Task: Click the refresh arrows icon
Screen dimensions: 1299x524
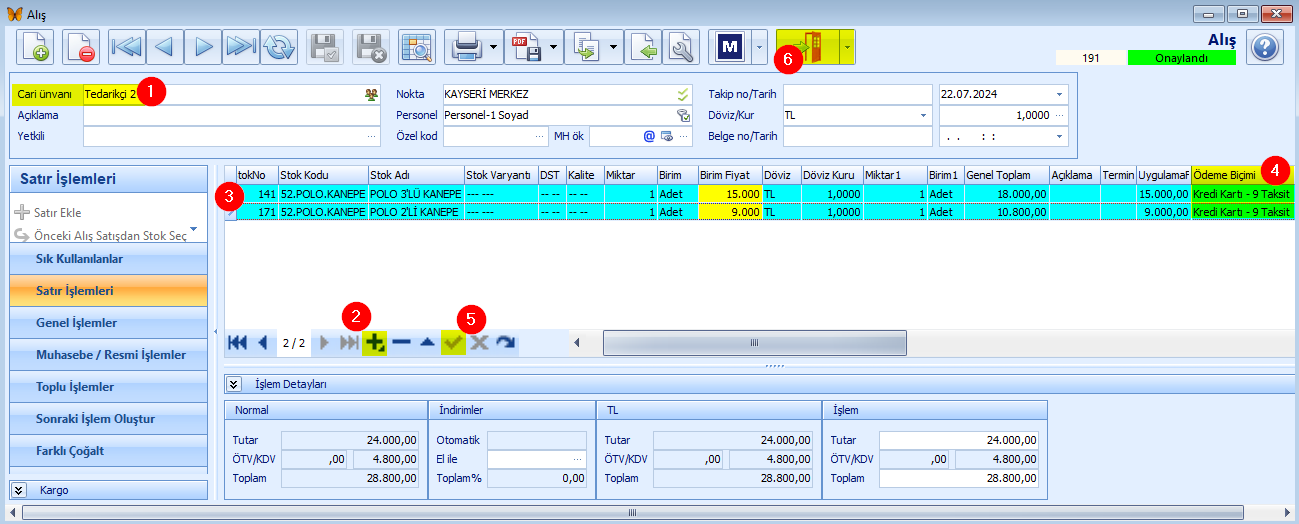Action: (x=279, y=47)
